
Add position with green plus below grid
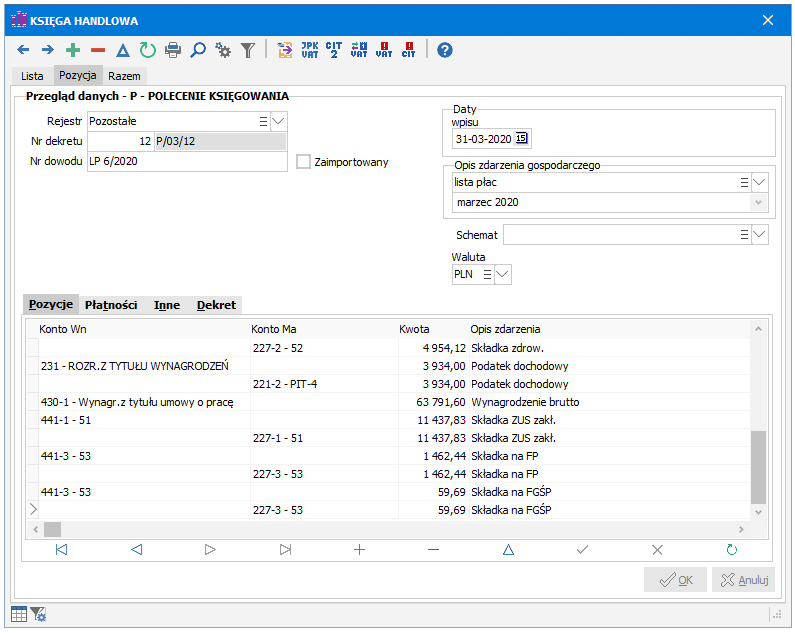click(x=359, y=549)
